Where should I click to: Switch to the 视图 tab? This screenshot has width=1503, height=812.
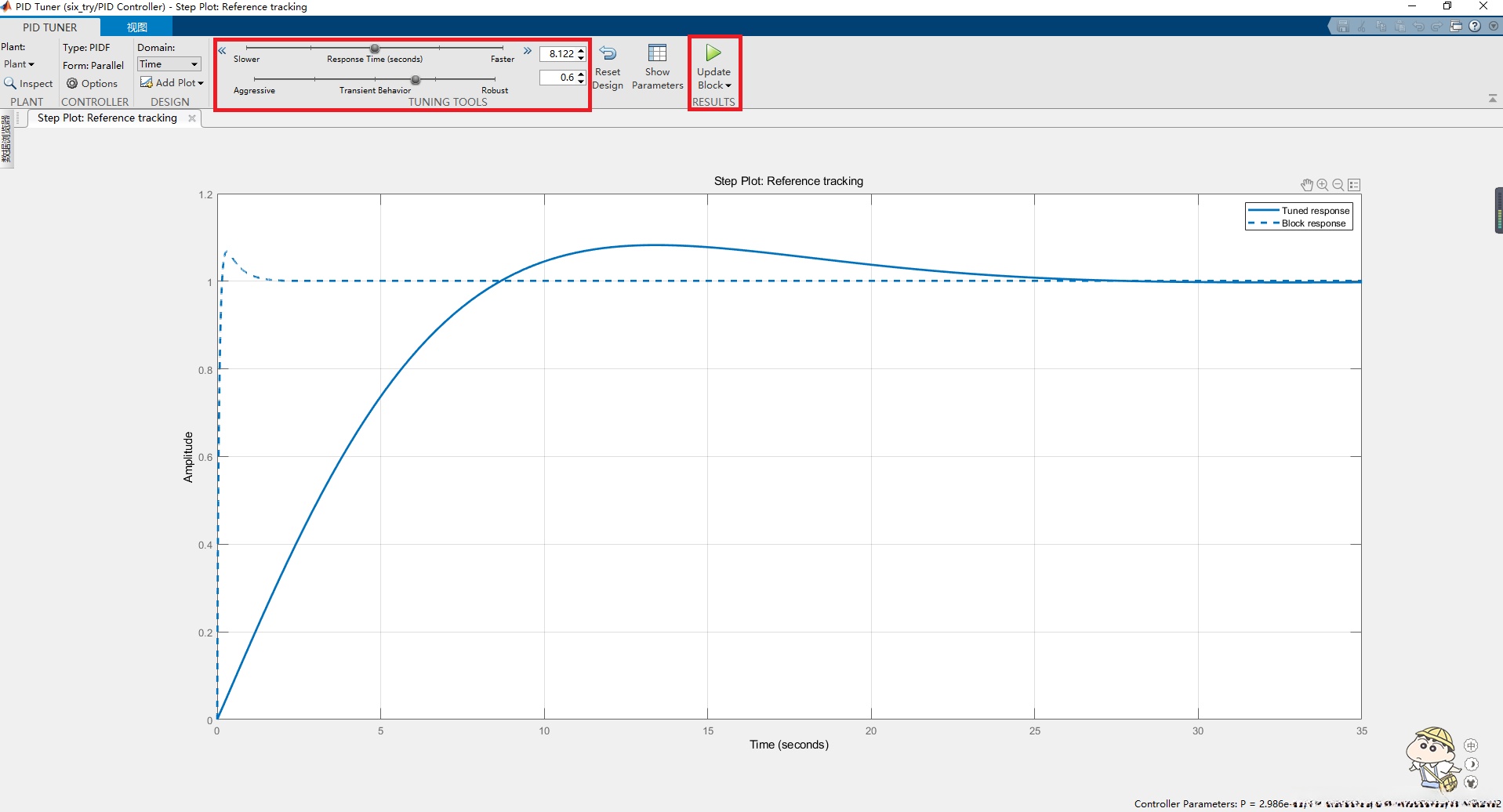(137, 27)
